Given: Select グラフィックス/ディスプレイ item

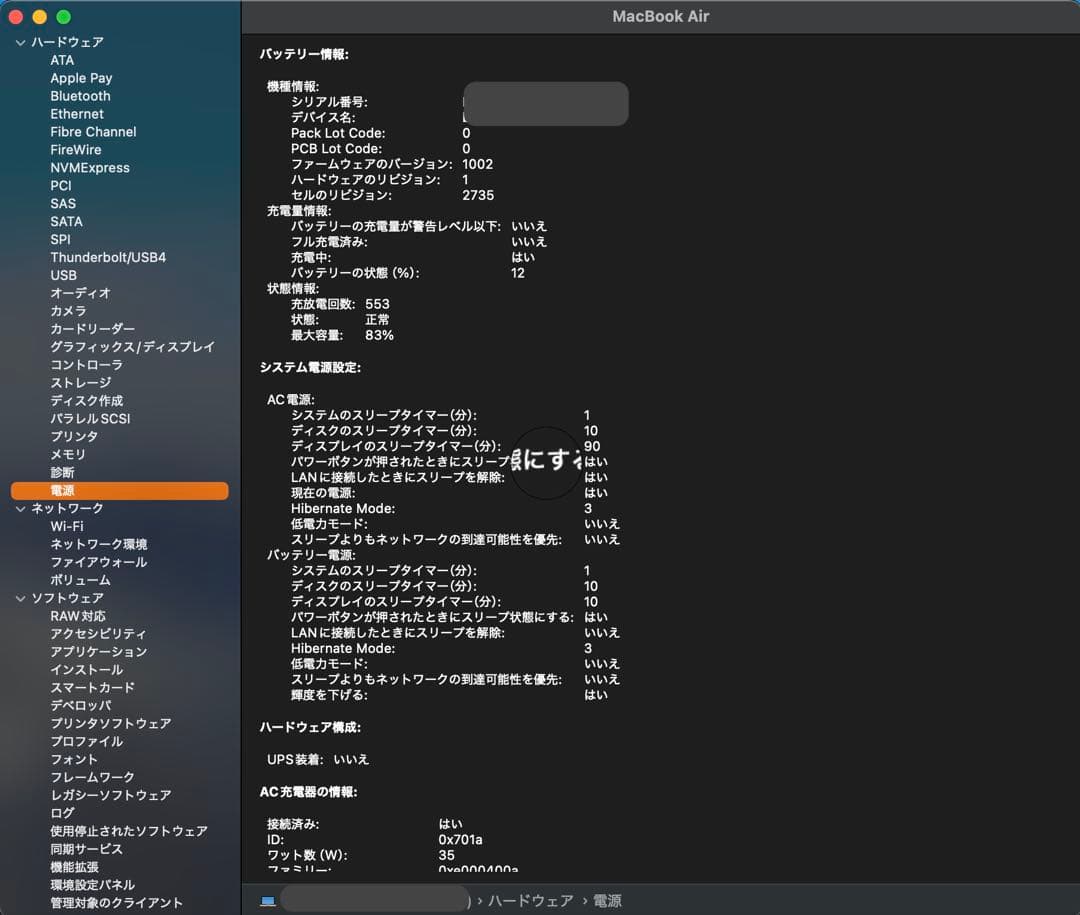Looking at the screenshot, I should (x=132, y=347).
